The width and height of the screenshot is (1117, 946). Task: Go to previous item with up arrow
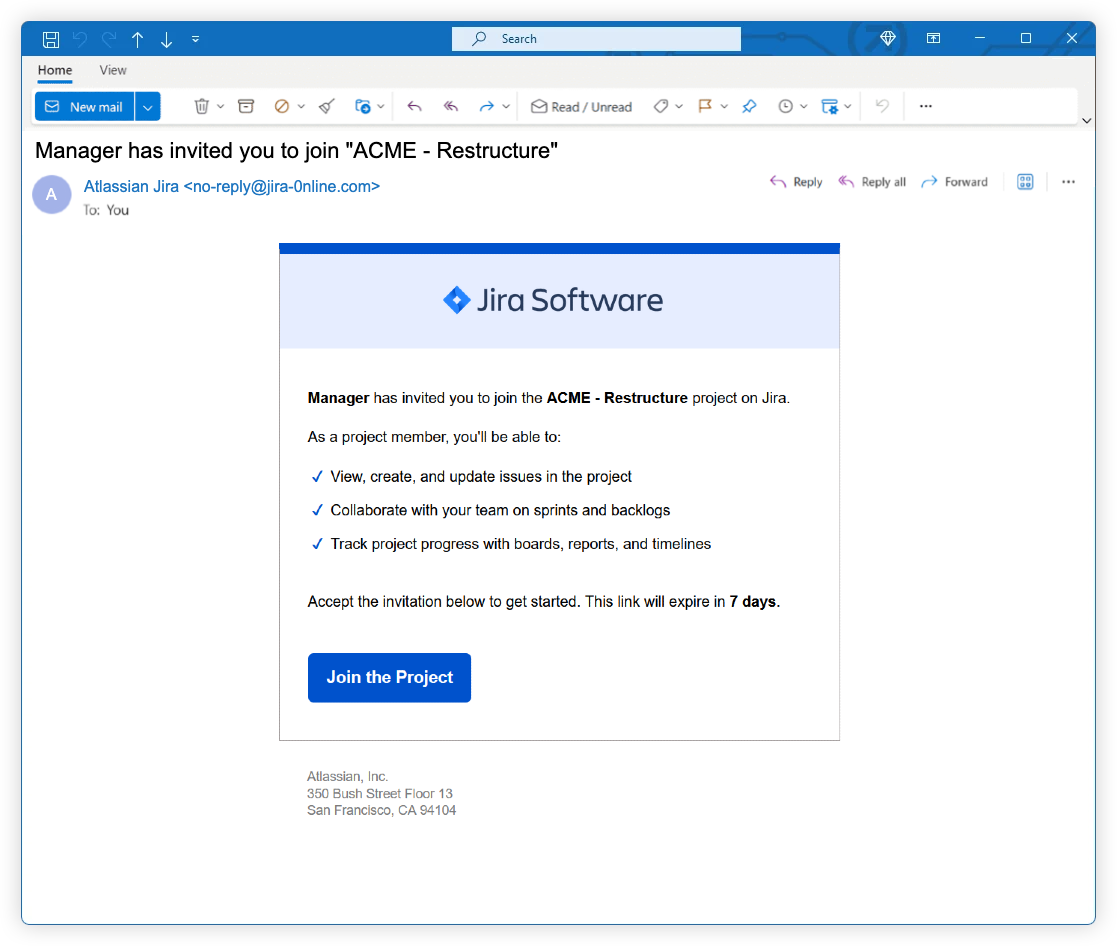point(137,39)
